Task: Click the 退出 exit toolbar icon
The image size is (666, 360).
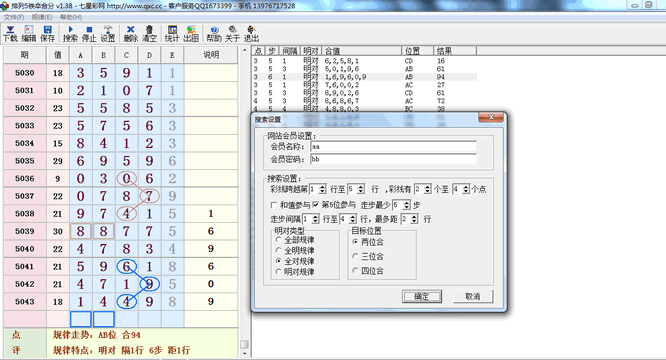Action: tap(251, 34)
